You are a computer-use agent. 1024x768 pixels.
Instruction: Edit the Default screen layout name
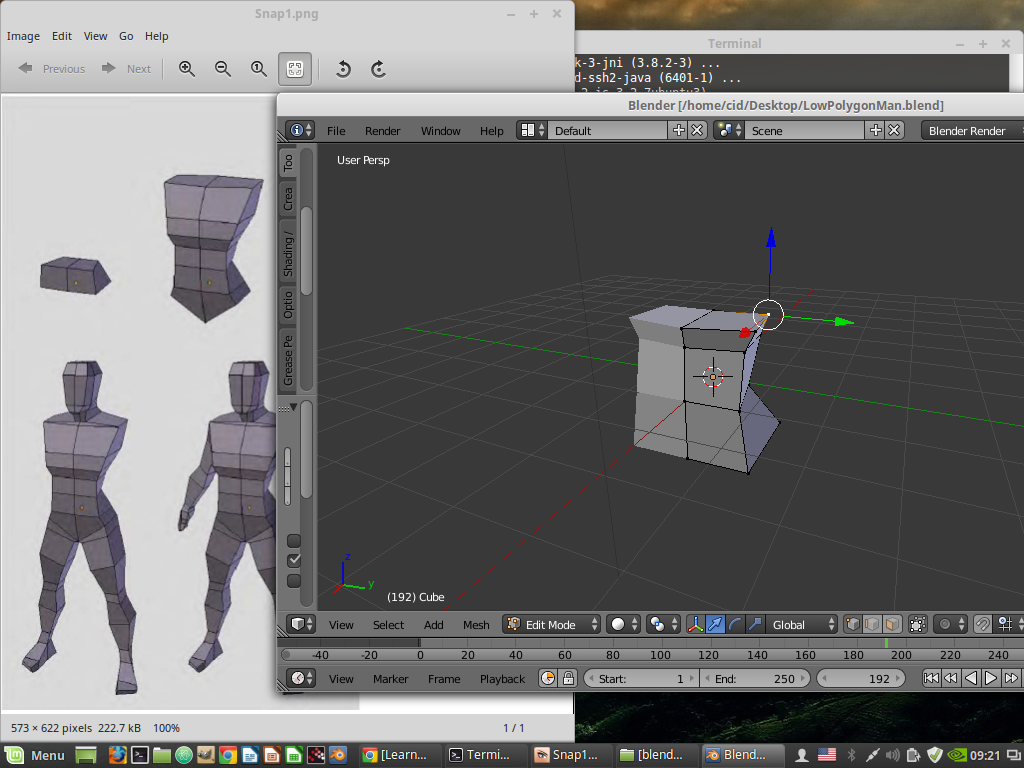607,130
